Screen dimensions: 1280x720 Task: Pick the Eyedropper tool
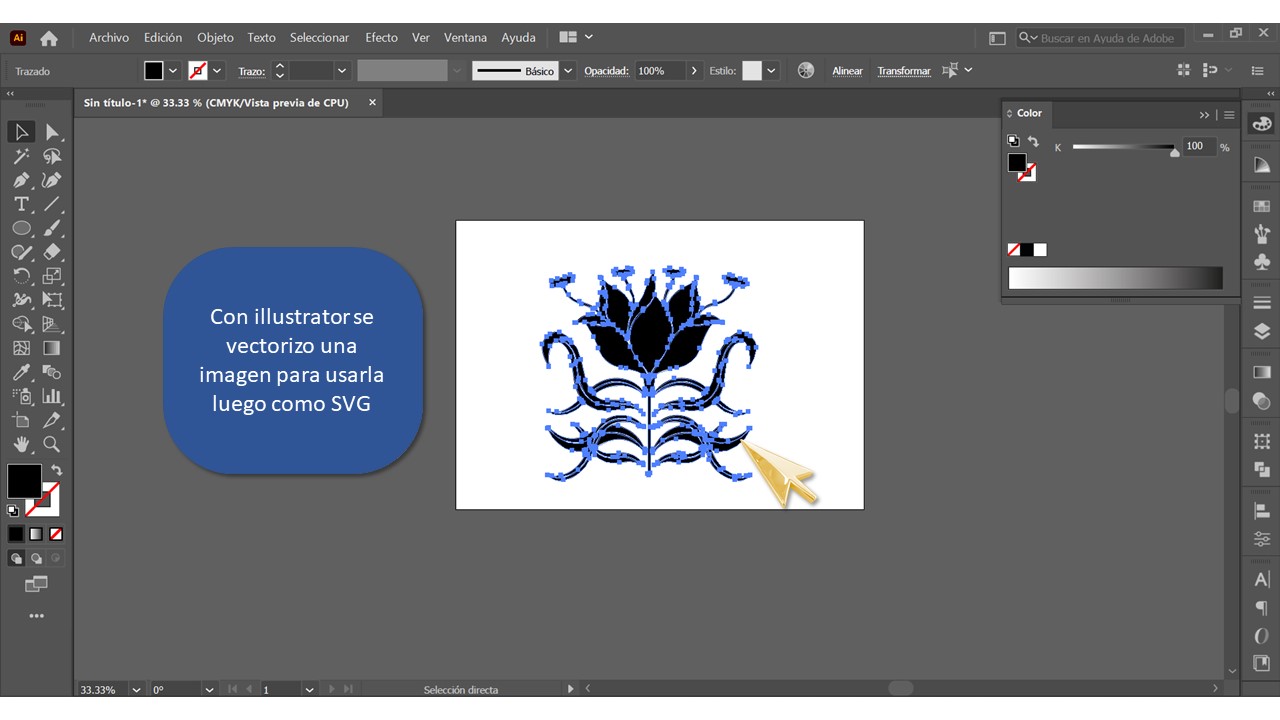coord(21,372)
